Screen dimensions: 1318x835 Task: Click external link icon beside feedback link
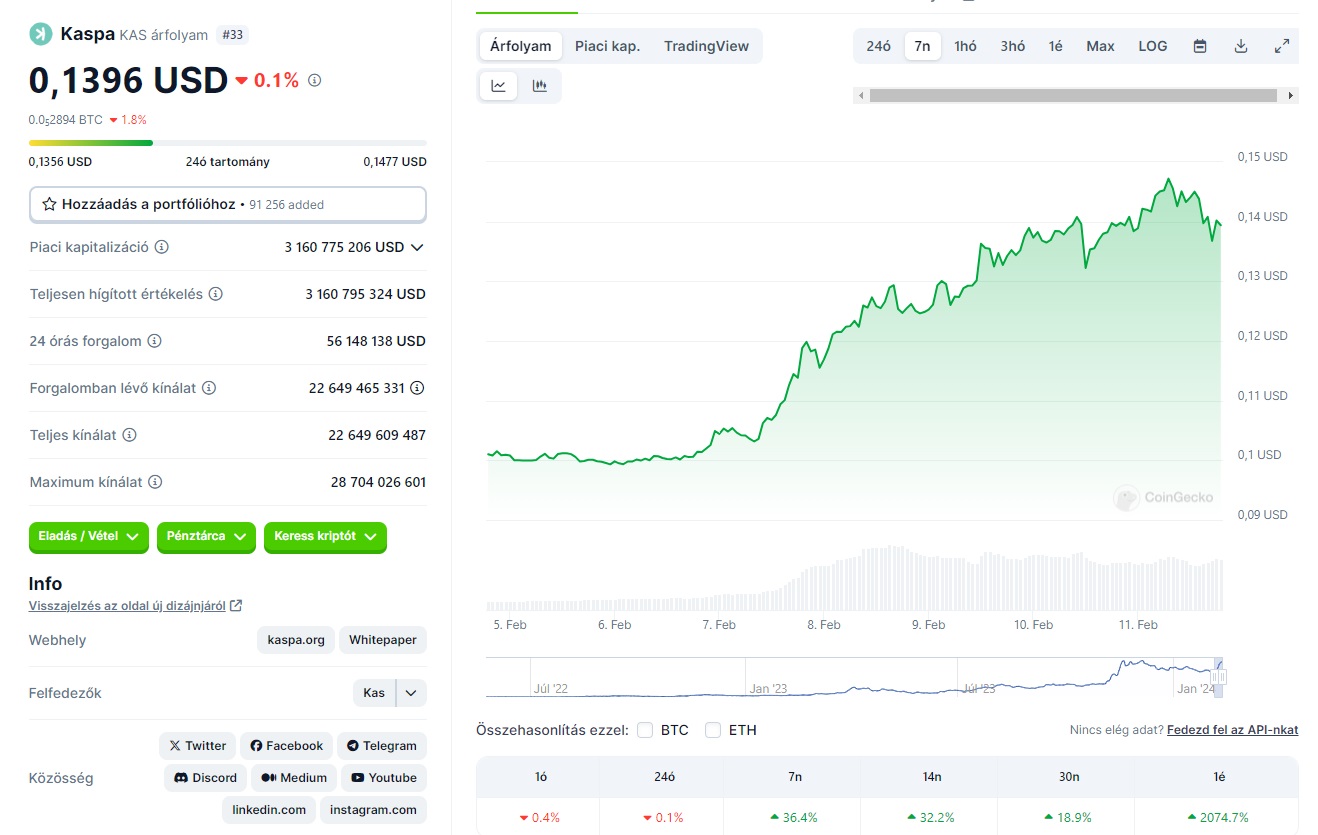236,605
